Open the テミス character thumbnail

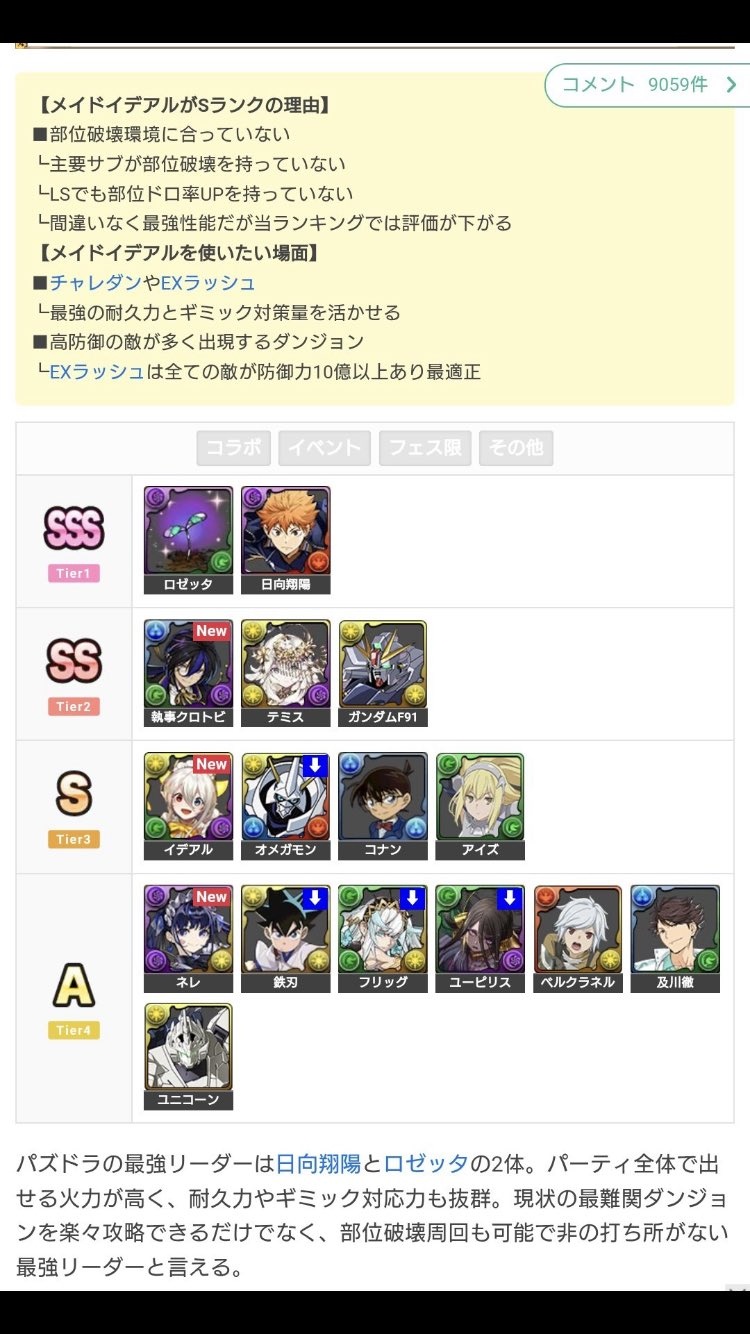tap(285, 673)
